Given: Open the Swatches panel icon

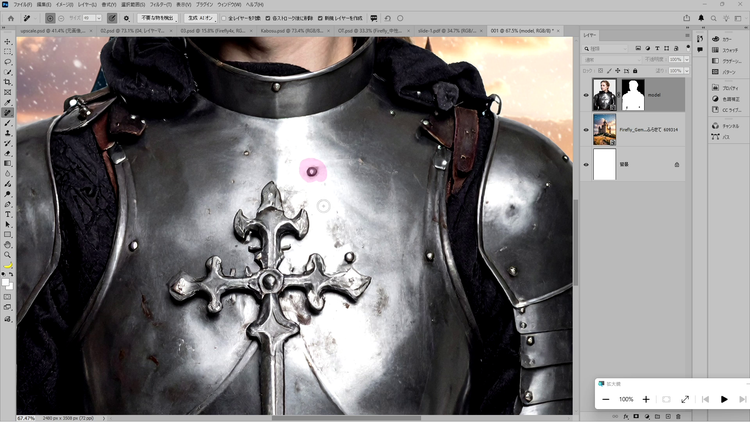Looking at the screenshot, I should [728, 49].
